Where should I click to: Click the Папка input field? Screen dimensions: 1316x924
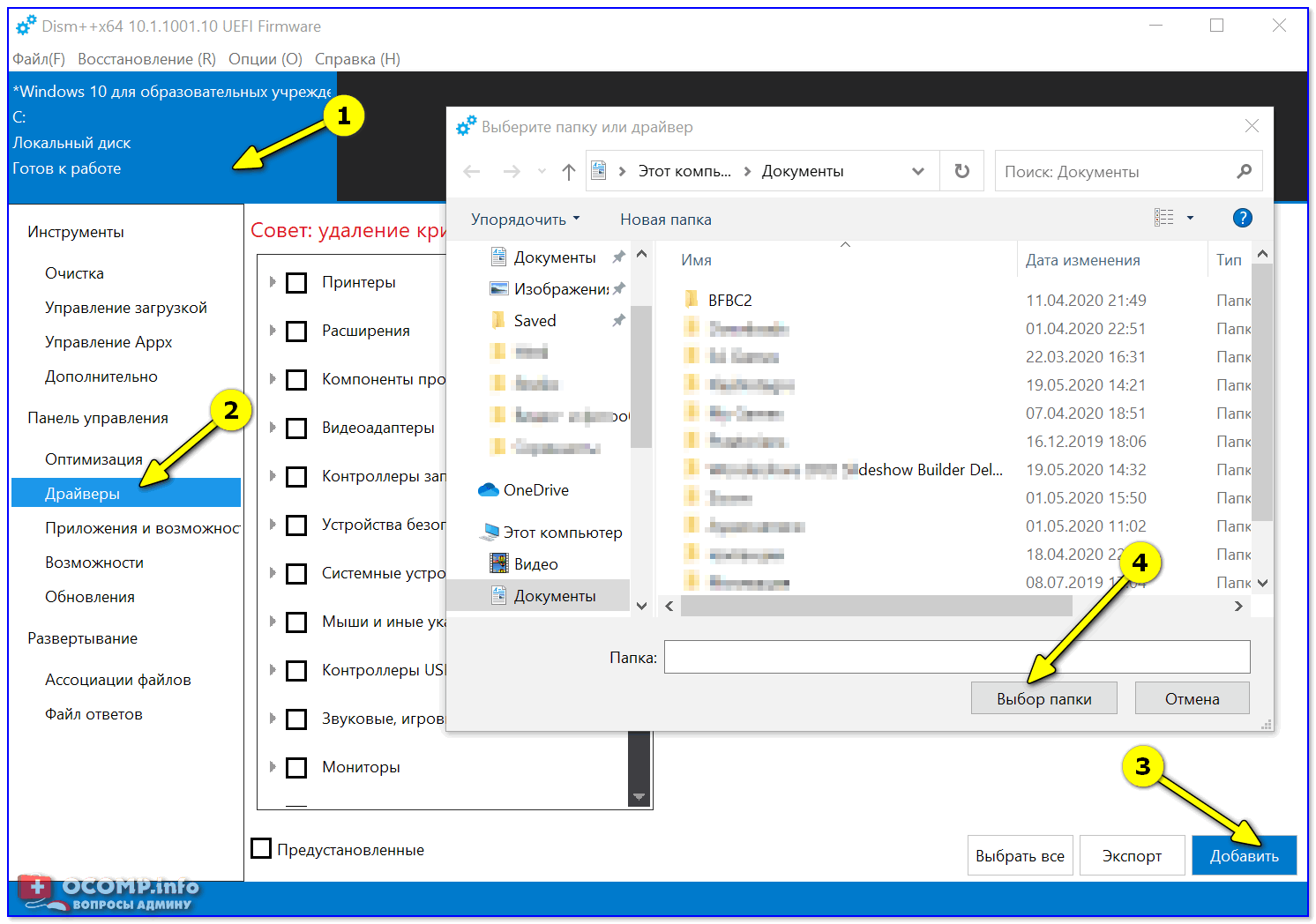[x=956, y=657]
